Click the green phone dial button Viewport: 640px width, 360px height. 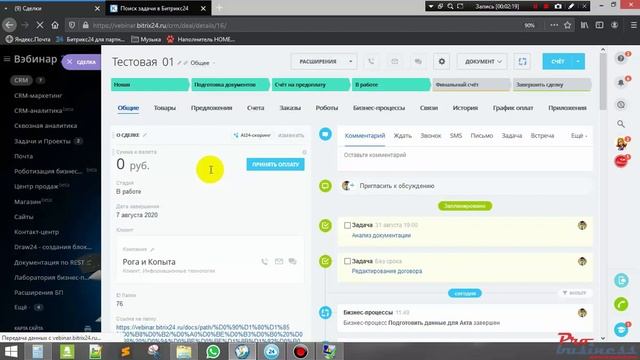point(621,304)
